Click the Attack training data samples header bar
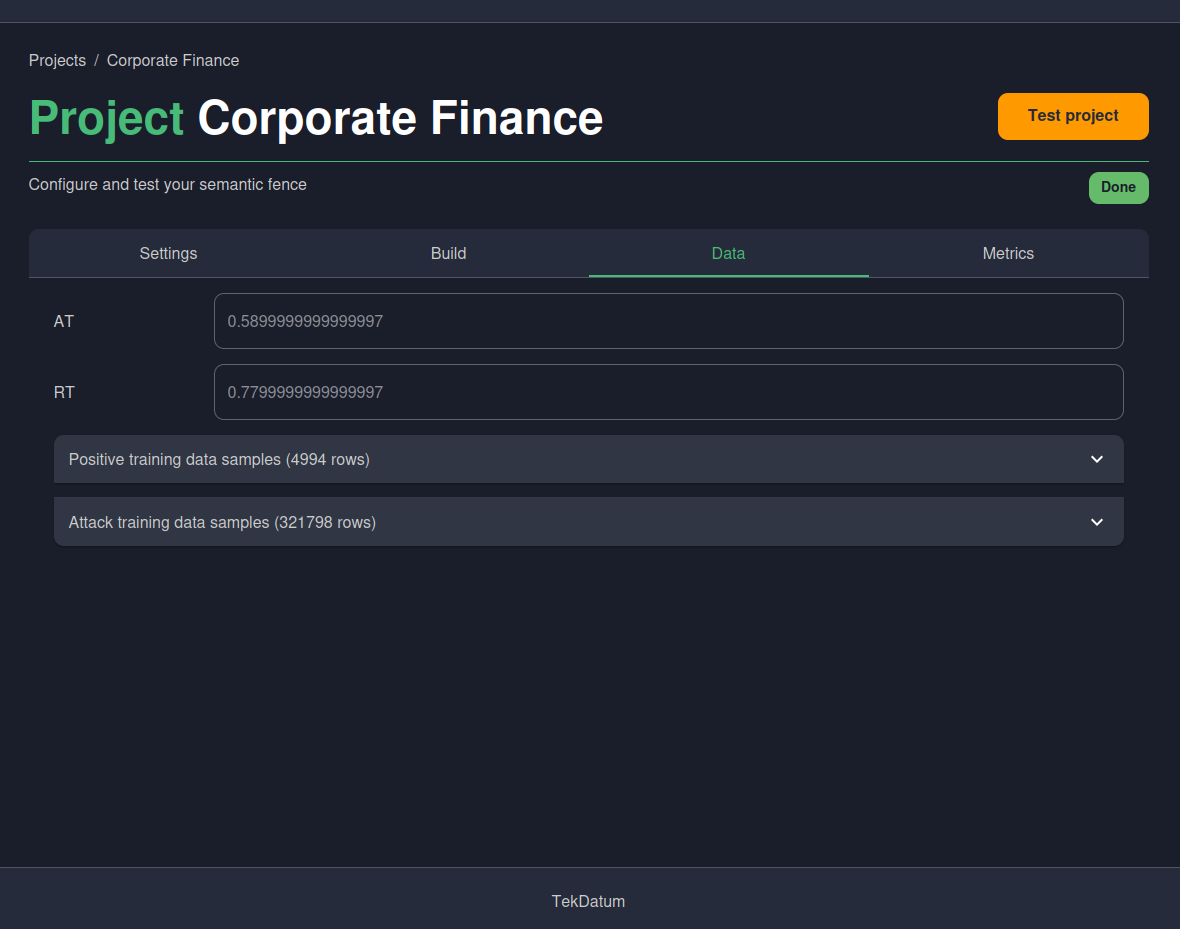Viewport: 1180px width, 930px height. [x=400, y=521]
